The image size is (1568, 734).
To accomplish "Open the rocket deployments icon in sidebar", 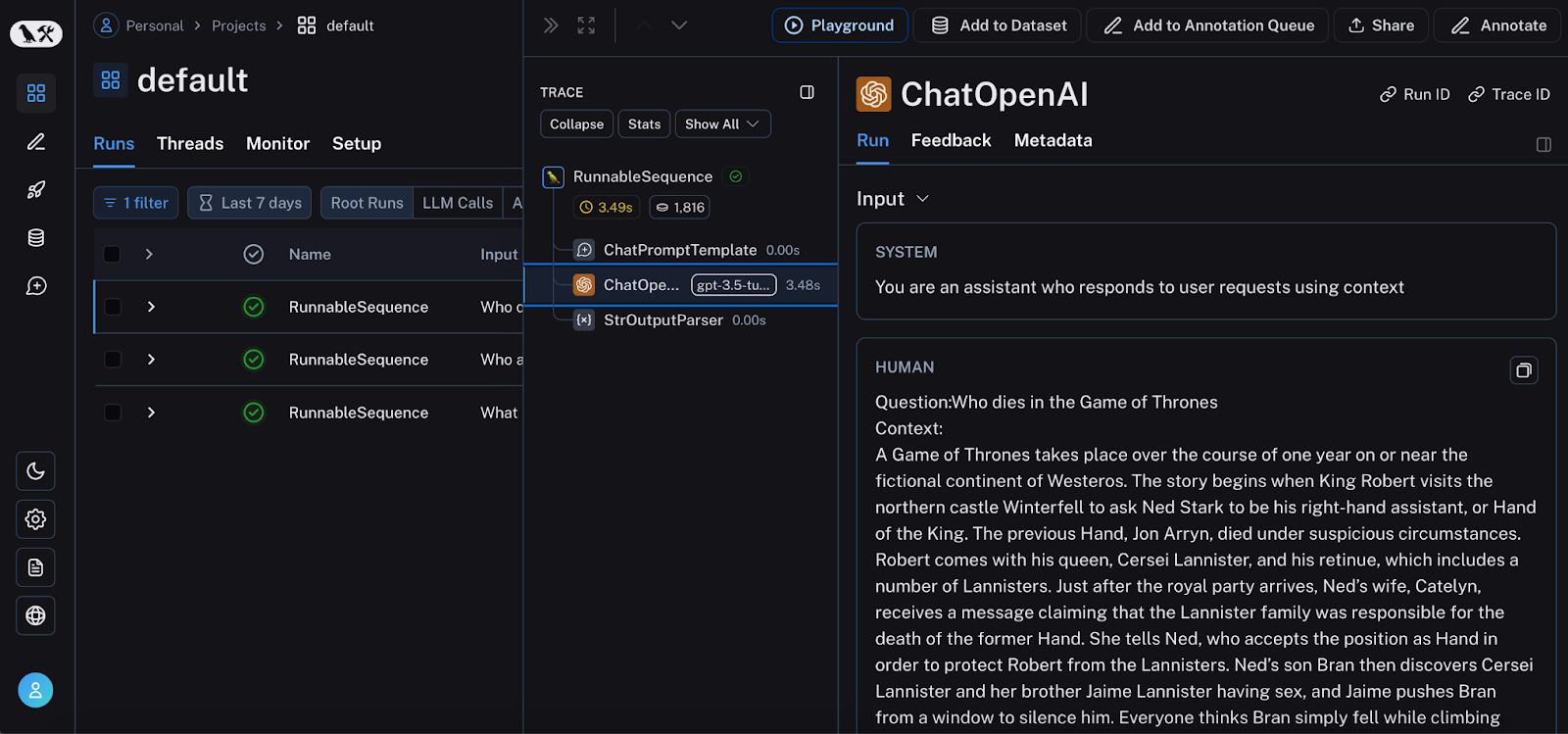I will [x=36, y=190].
